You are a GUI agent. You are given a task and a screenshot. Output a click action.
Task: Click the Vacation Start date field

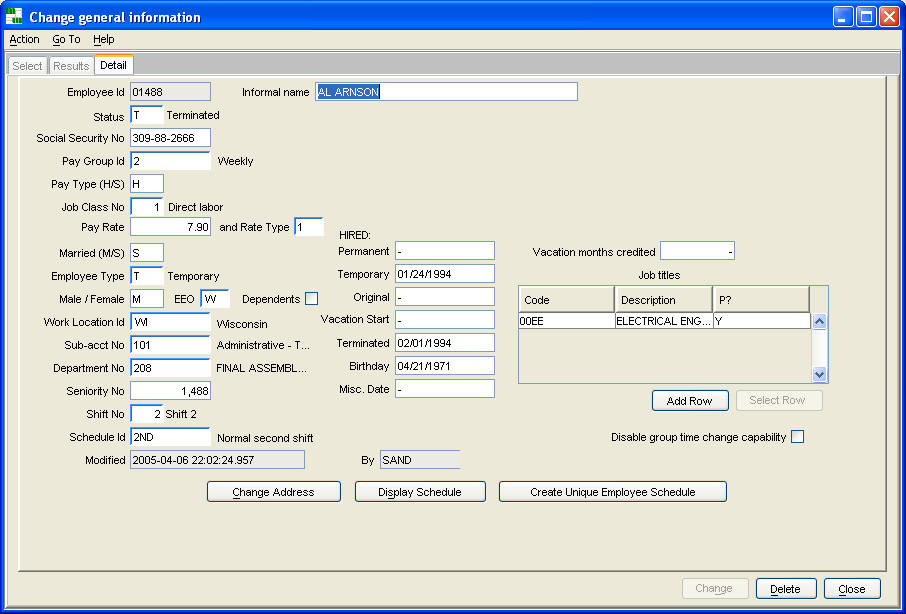[445, 319]
